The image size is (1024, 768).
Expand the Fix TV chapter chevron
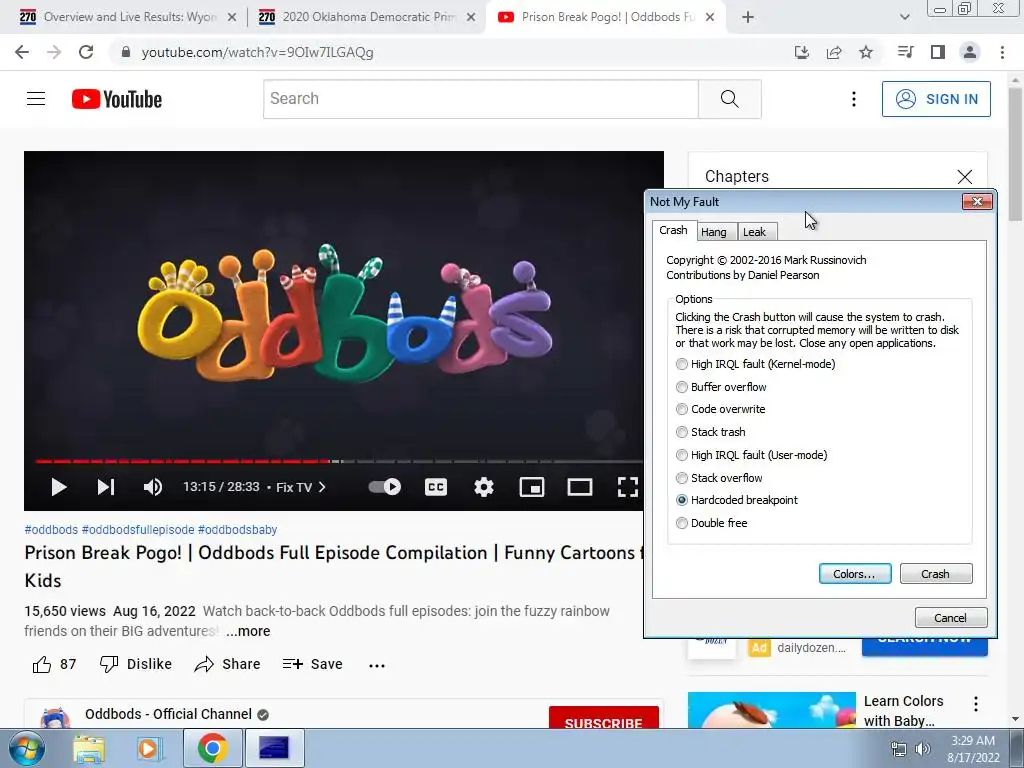tap(322, 487)
